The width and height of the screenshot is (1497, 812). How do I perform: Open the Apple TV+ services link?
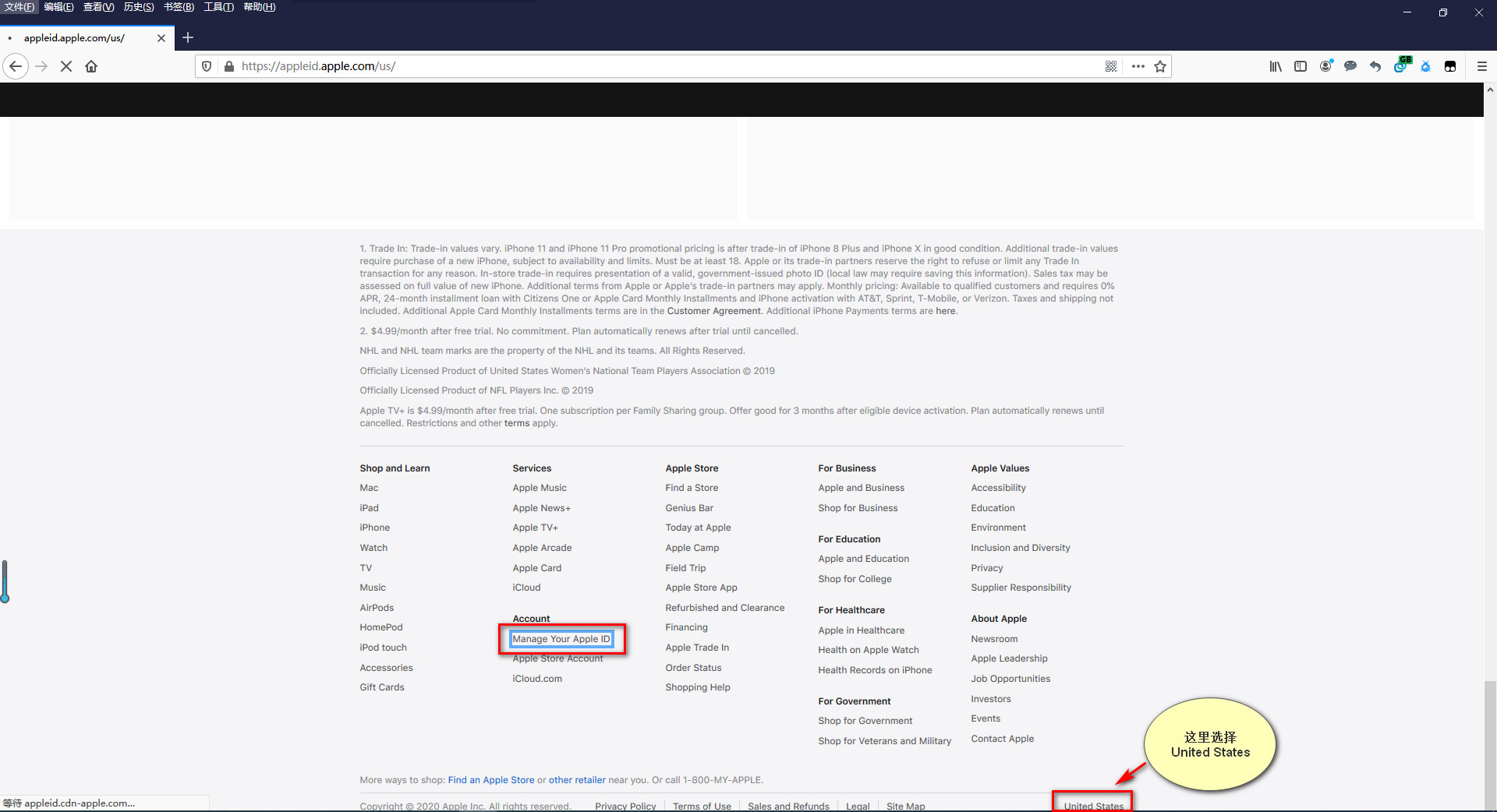point(536,528)
